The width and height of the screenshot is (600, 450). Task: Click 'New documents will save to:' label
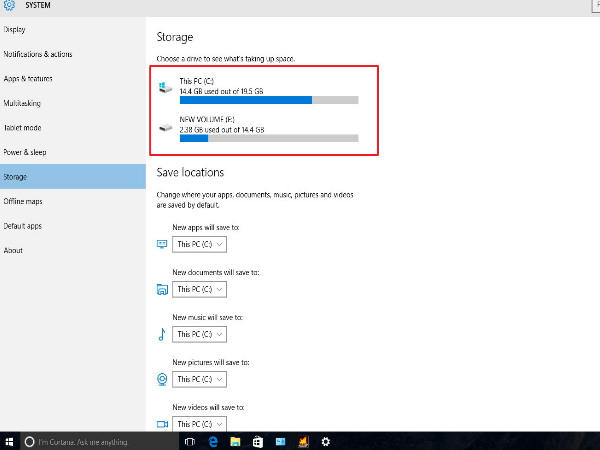click(216, 272)
